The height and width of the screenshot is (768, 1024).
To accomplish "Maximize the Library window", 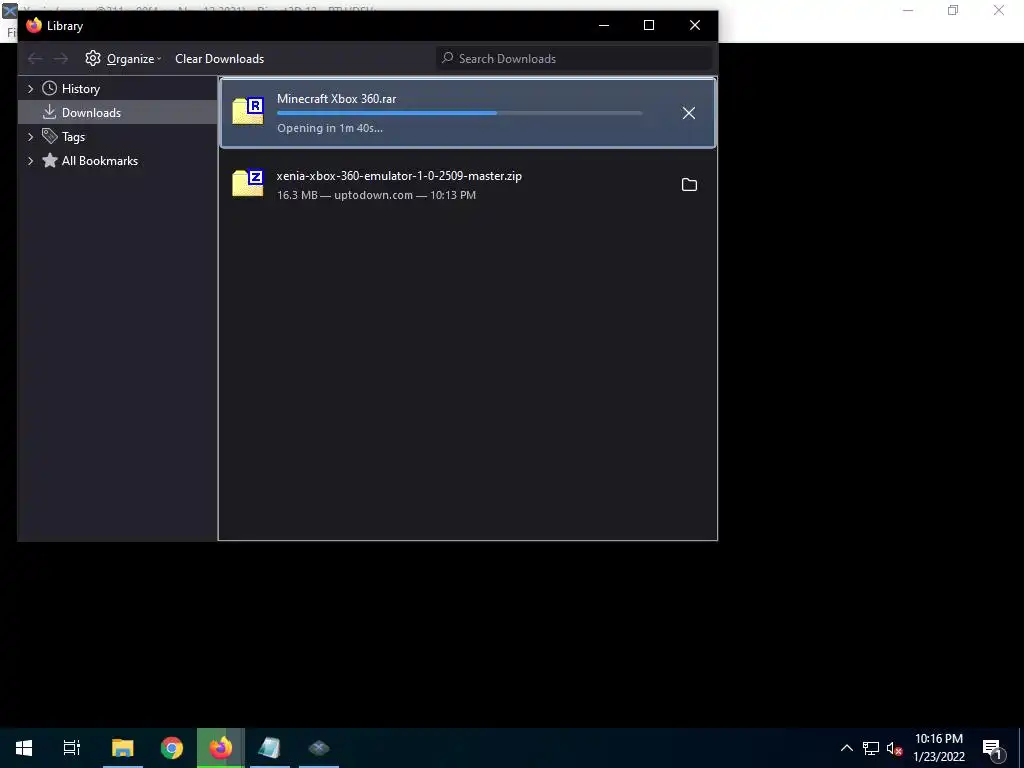I will [x=649, y=25].
